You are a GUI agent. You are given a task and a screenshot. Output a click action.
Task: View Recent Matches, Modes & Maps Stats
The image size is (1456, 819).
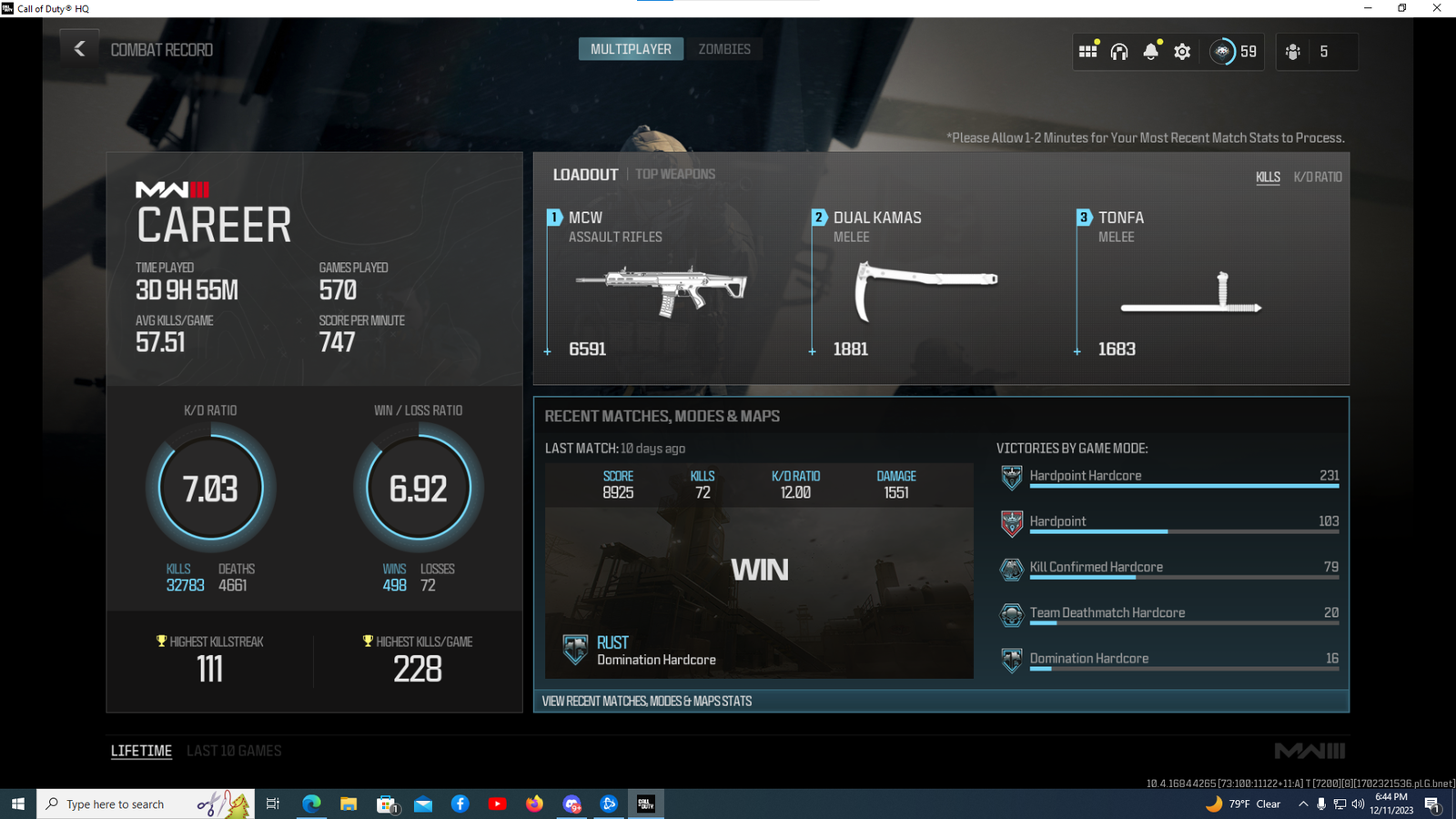(941, 701)
